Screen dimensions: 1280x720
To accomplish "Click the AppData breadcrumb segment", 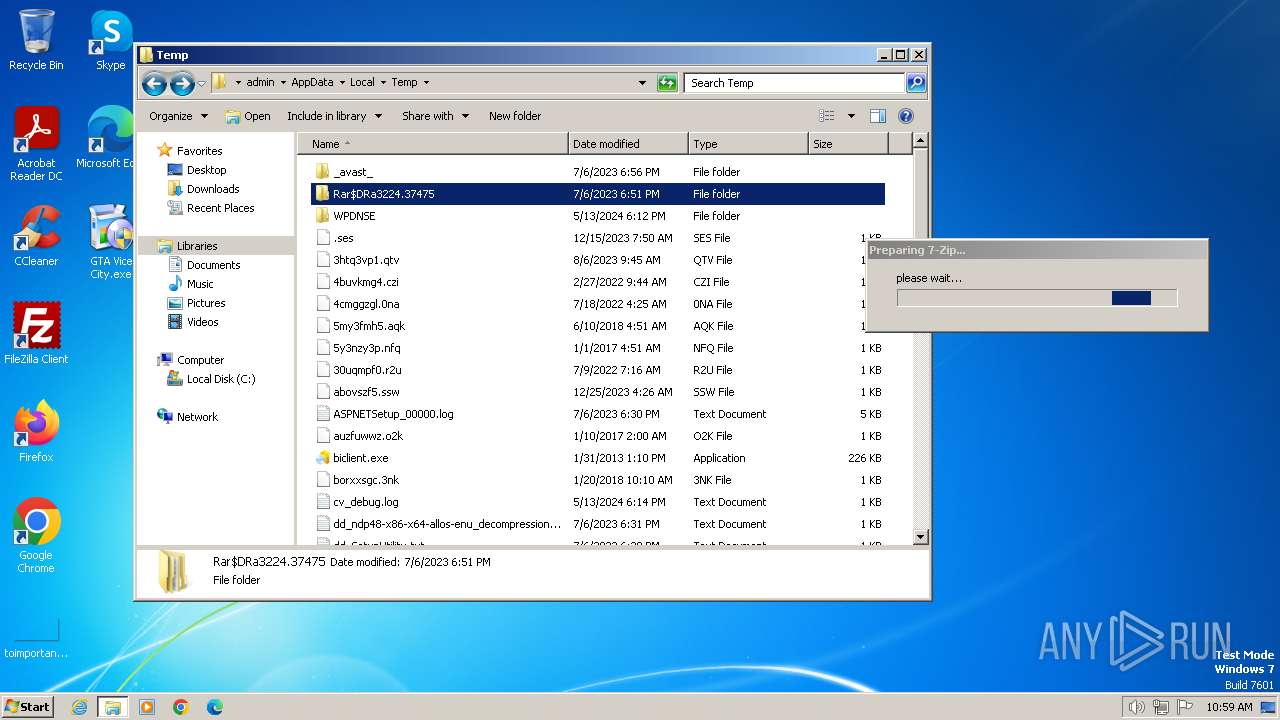I will pos(312,83).
